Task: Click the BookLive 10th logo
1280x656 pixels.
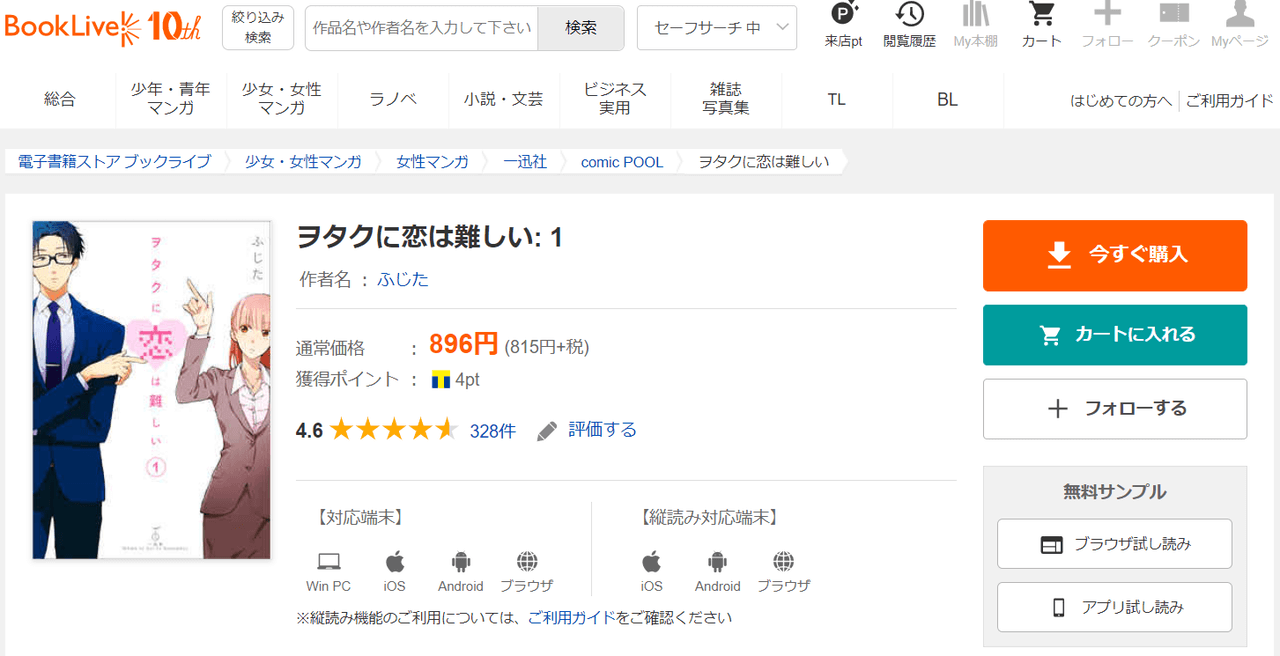Action: point(103,27)
